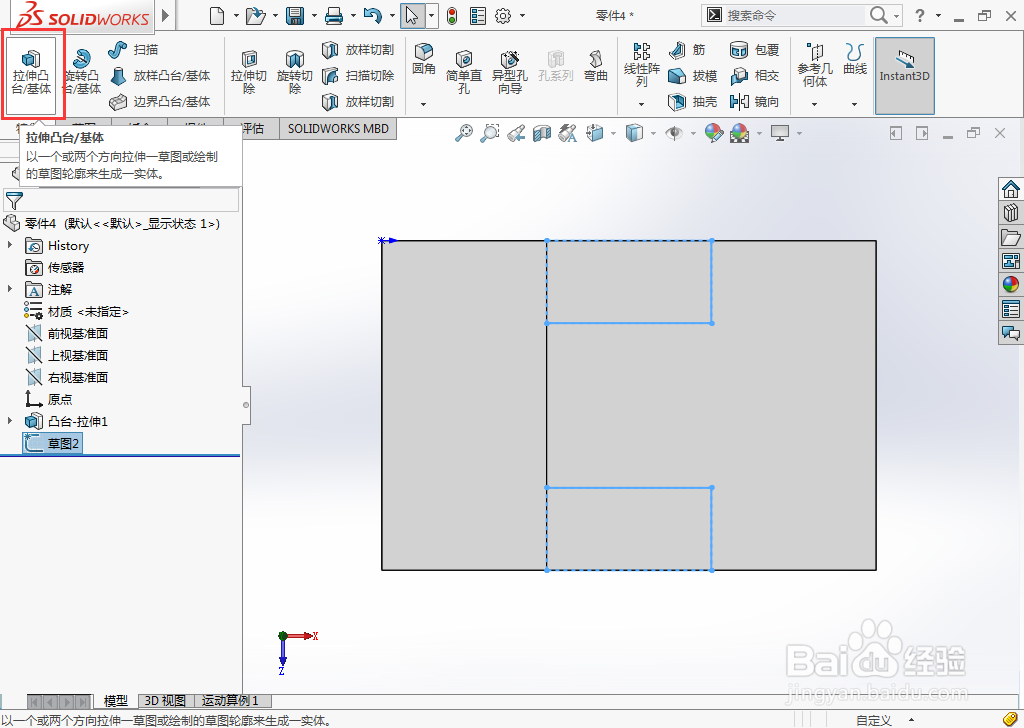Click the Section View icon

tap(542, 134)
